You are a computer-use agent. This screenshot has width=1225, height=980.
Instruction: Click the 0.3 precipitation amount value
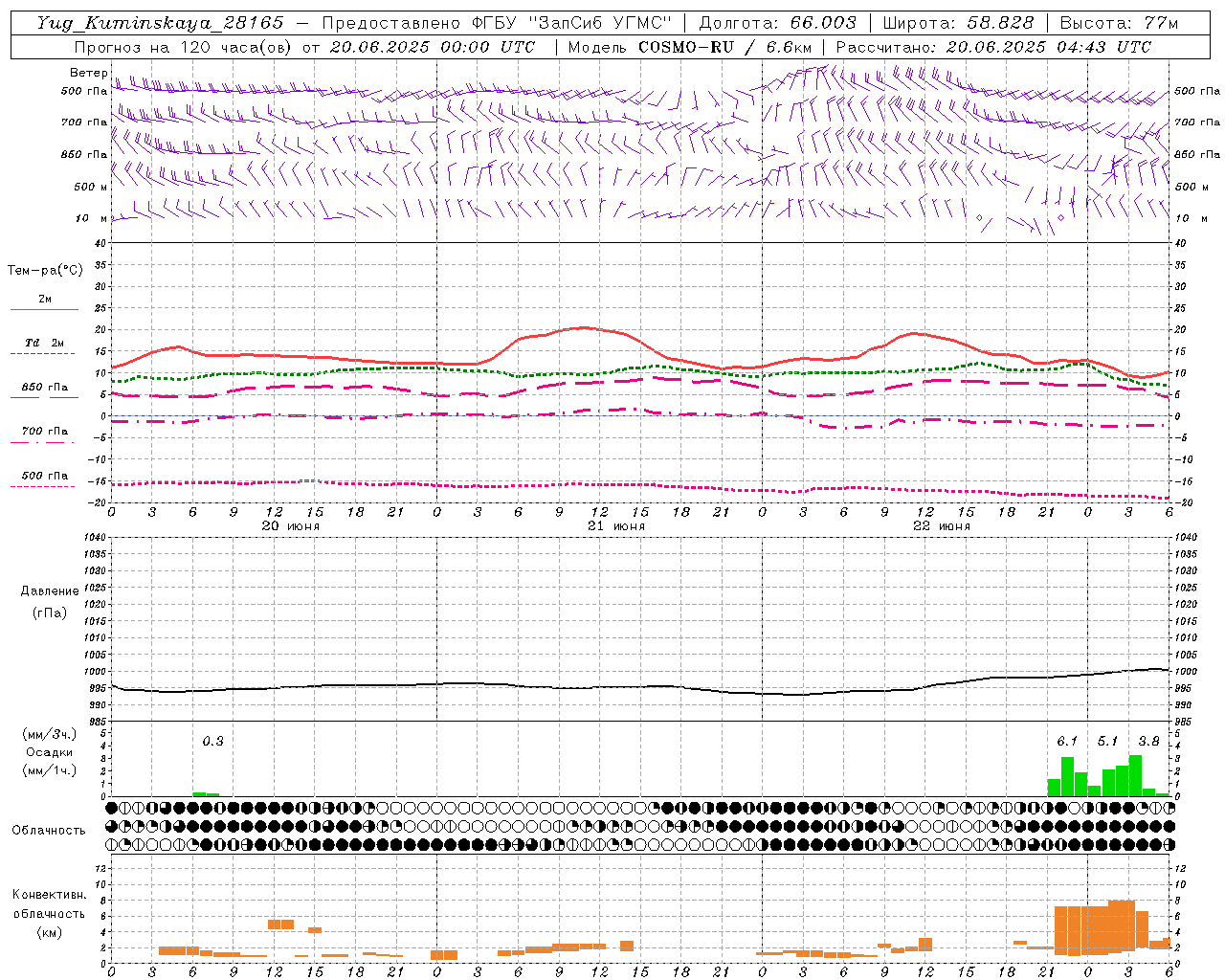tap(212, 741)
